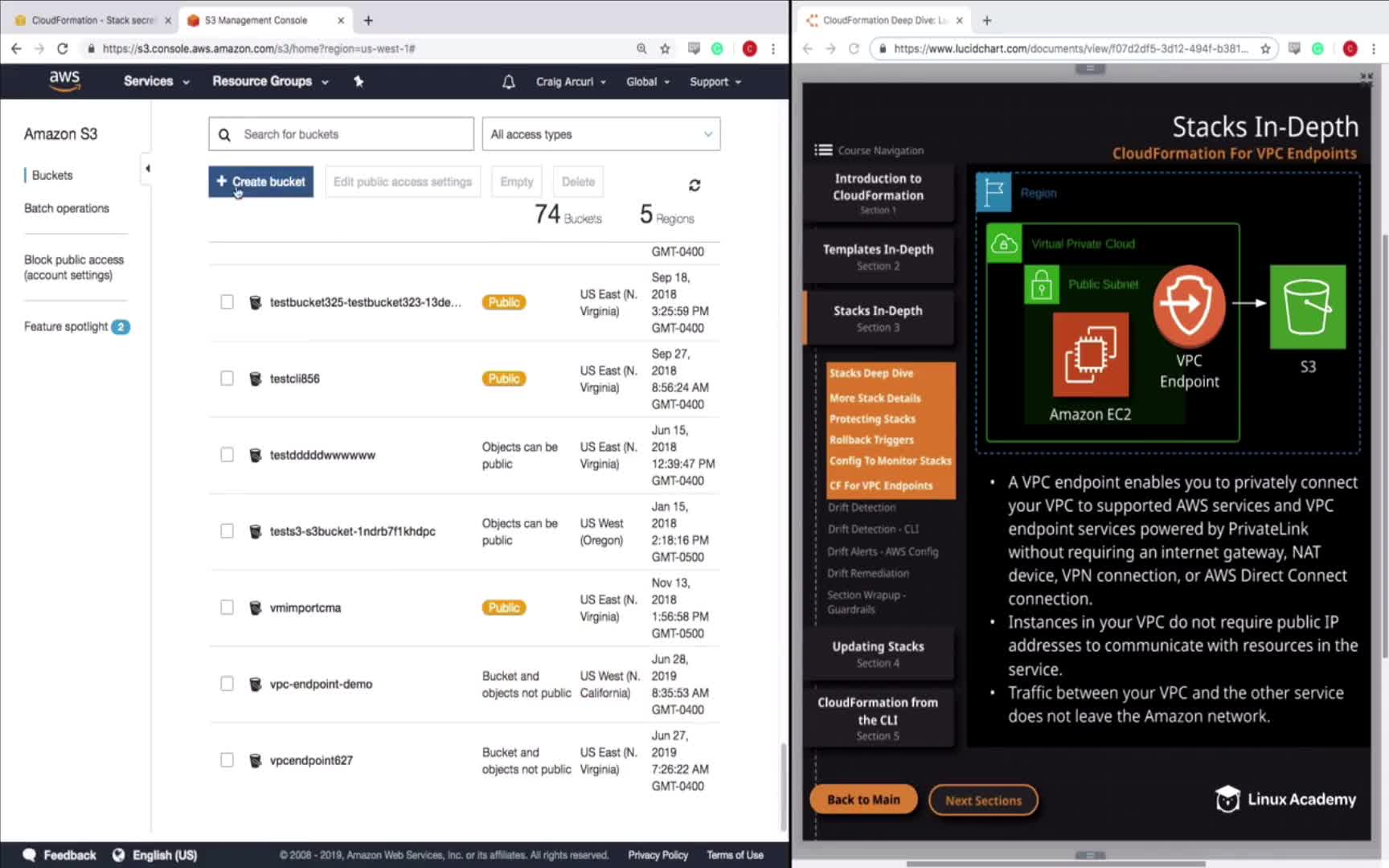Expand the Support menu
The width and height of the screenshot is (1389, 868).
pyautogui.click(x=715, y=81)
